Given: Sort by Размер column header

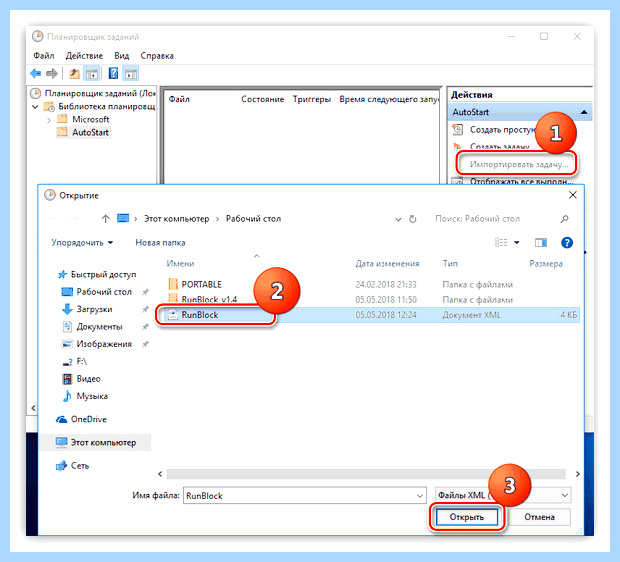Looking at the screenshot, I should click(546, 264).
